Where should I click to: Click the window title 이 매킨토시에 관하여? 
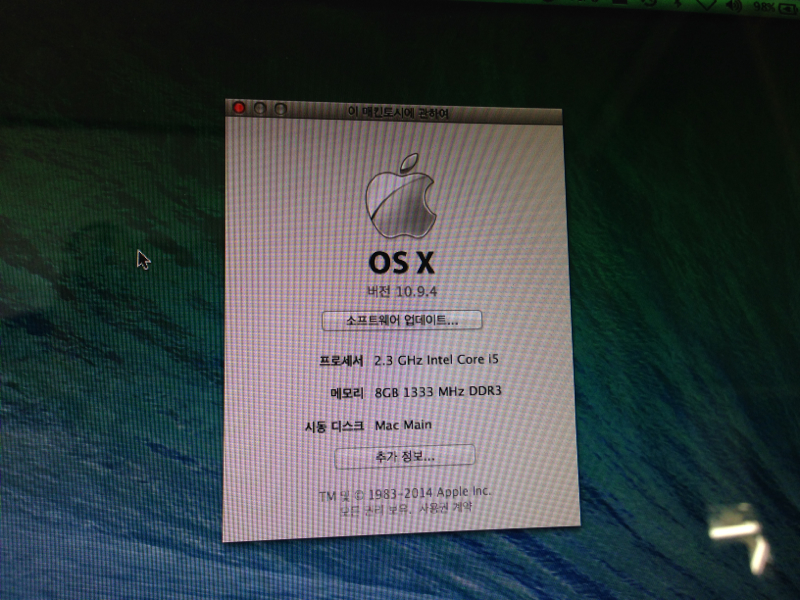pos(397,113)
